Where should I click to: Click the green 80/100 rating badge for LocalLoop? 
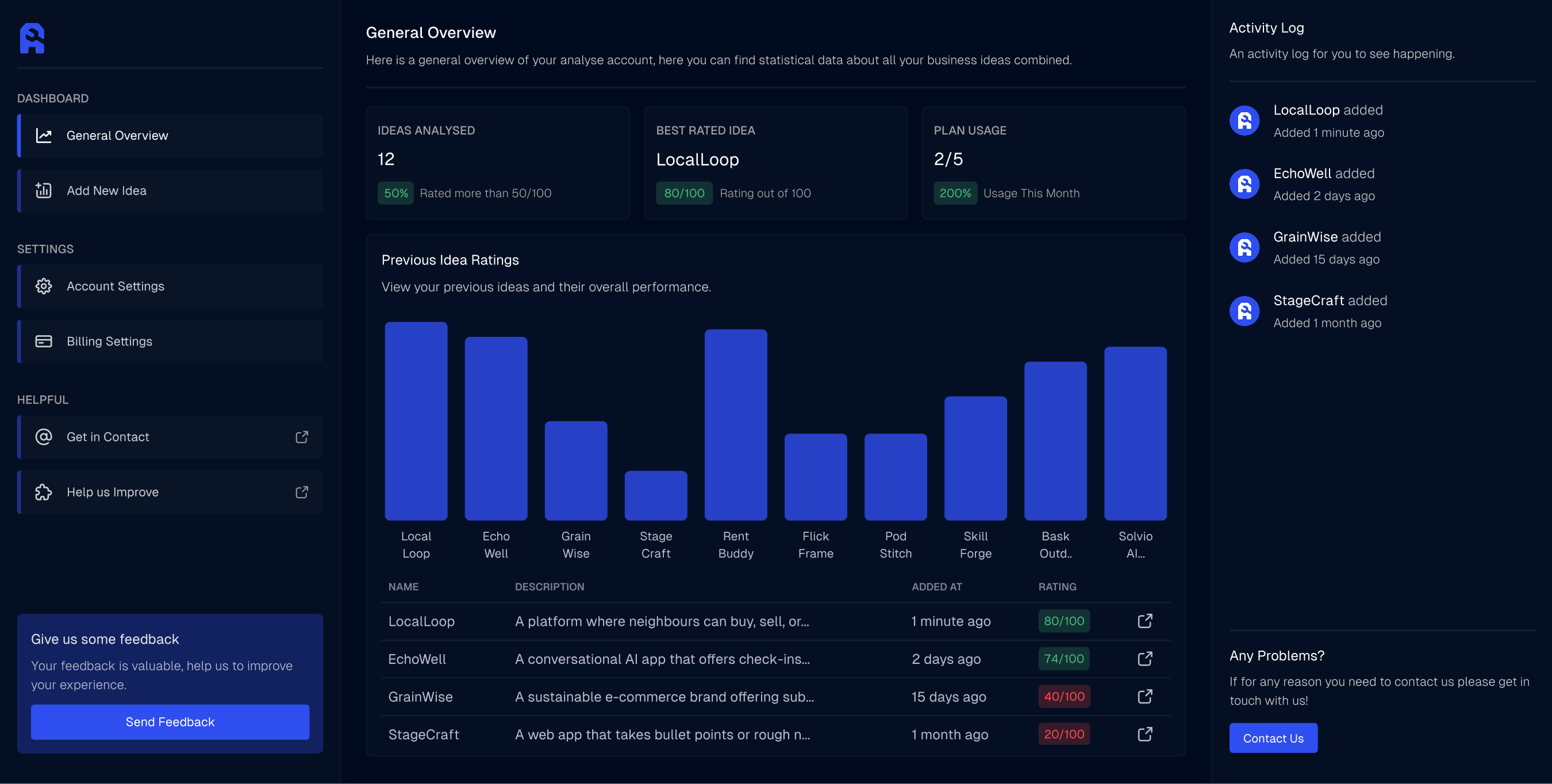1063,621
